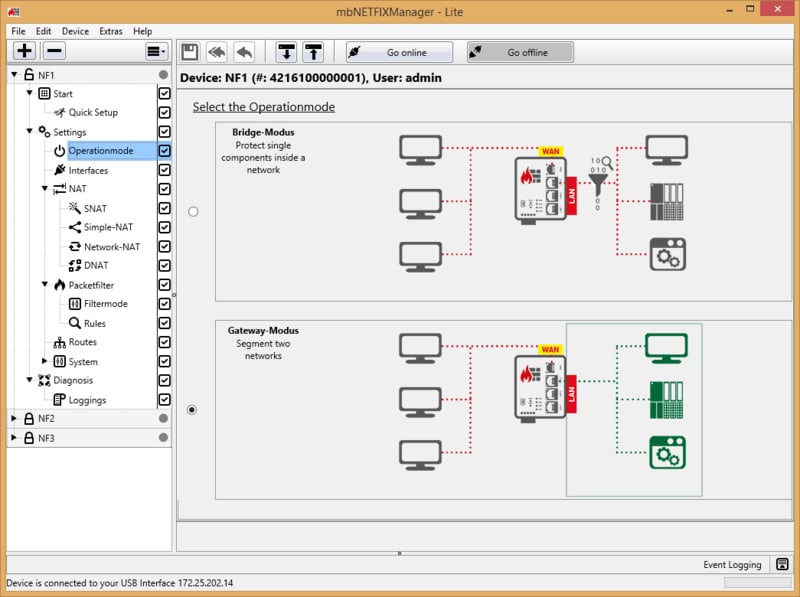Click the plus icon to add device

tap(24, 51)
